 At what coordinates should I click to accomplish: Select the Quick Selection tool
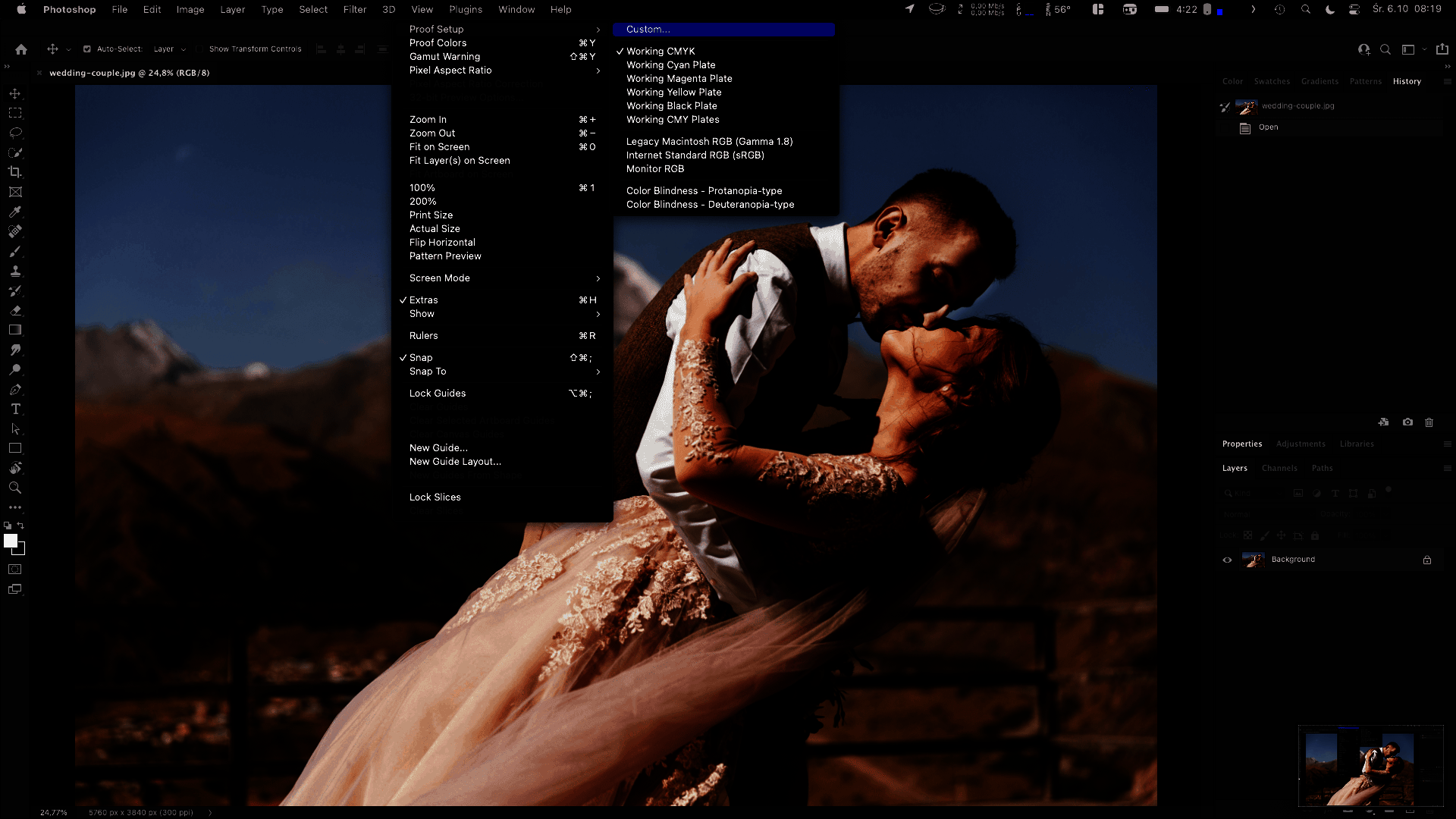pos(15,152)
